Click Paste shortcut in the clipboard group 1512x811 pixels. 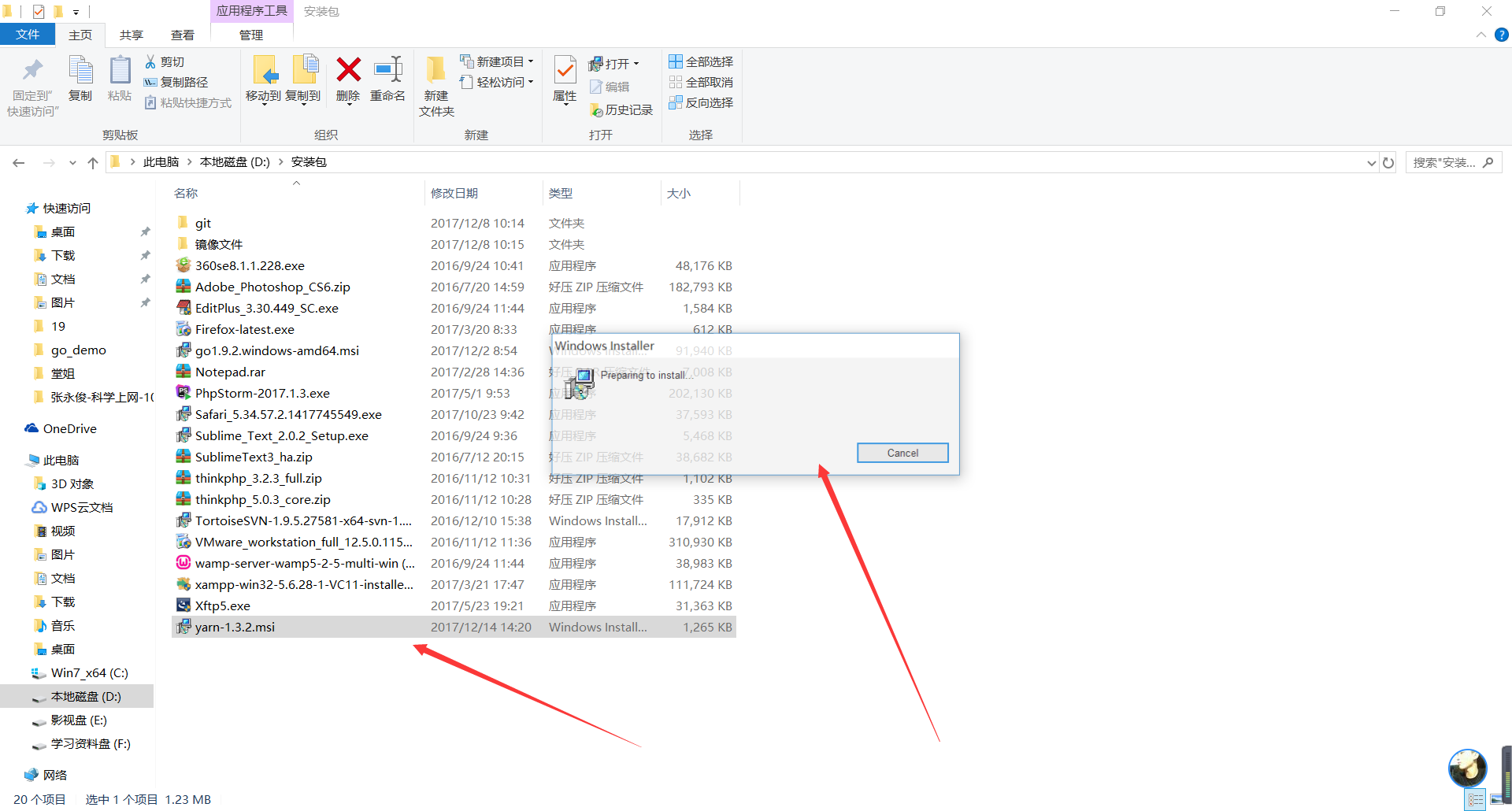click(x=188, y=102)
